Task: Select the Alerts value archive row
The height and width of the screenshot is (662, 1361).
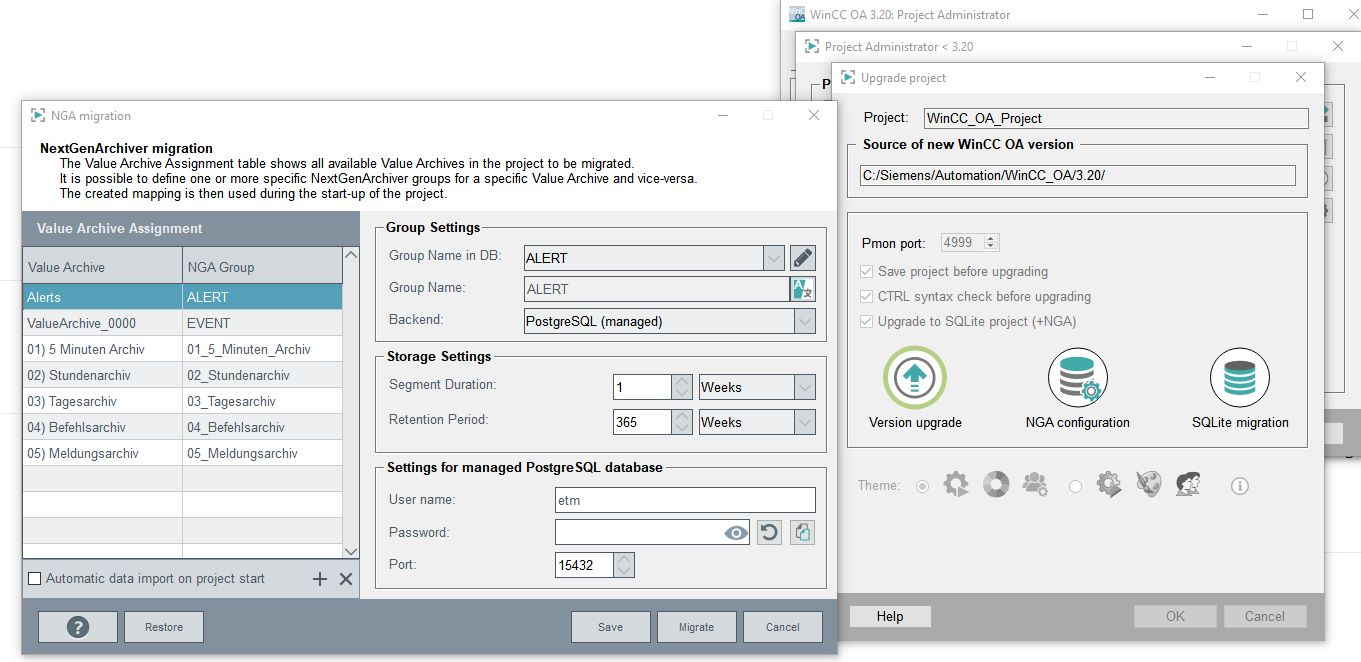Action: pos(182,297)
